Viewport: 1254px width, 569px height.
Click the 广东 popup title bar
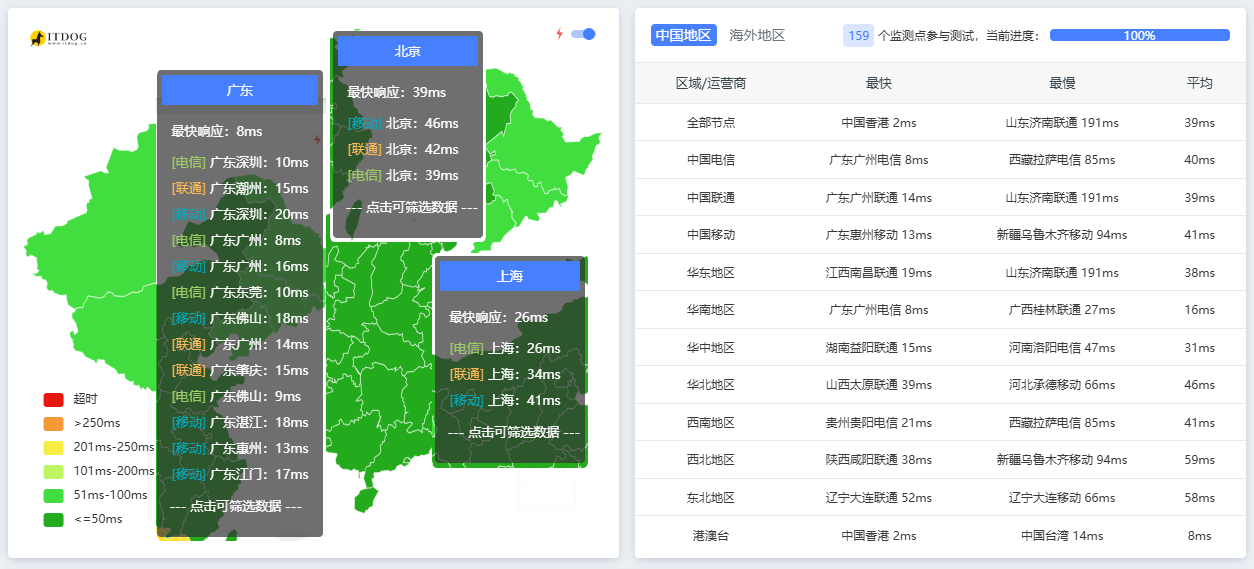pyautogui.click(x=240, y=90)
